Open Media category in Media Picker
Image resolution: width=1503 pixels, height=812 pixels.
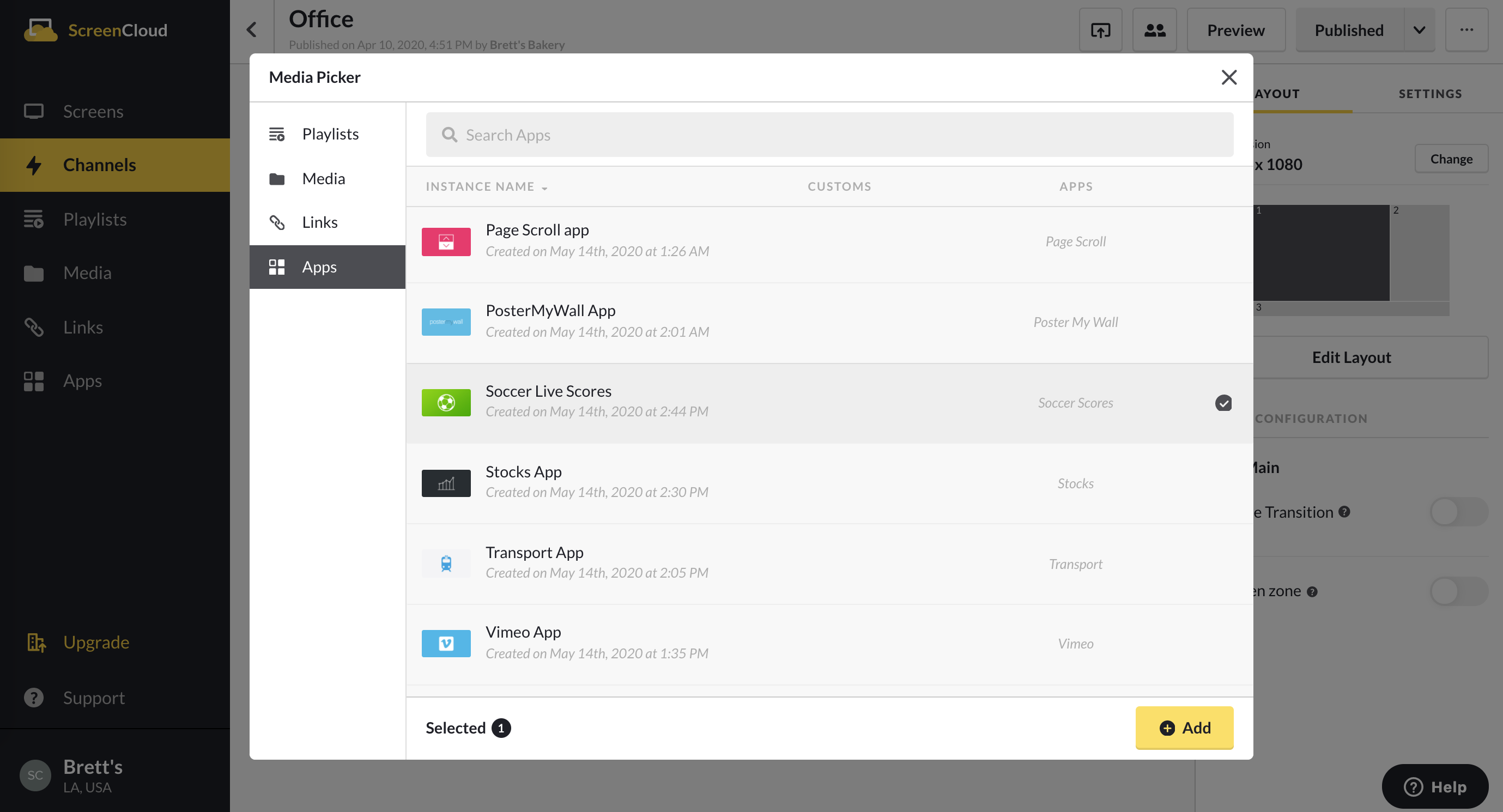click(323, 179)
